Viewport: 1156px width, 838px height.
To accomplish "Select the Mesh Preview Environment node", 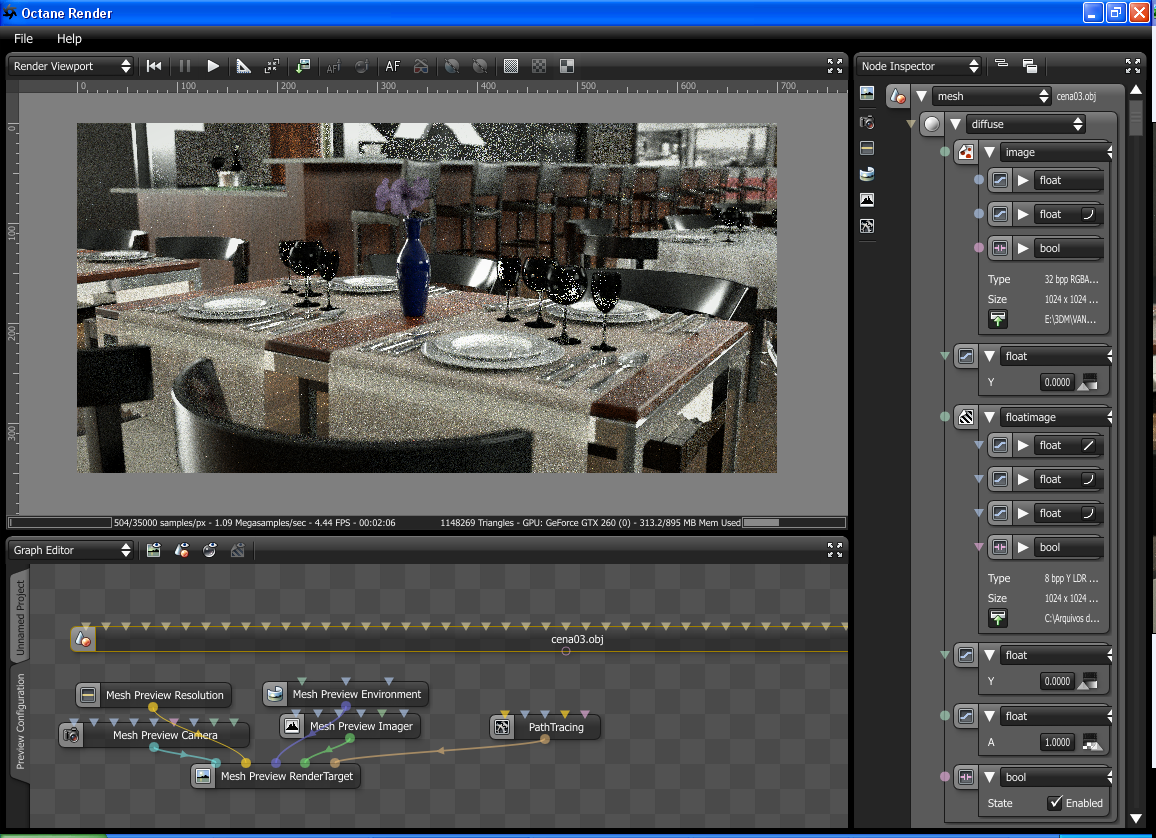I will (356, 694).
